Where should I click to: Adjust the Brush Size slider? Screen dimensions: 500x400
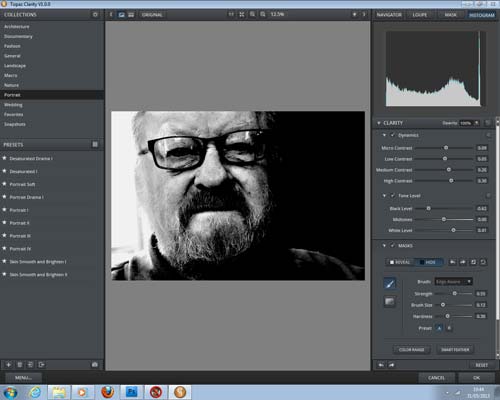443,305
